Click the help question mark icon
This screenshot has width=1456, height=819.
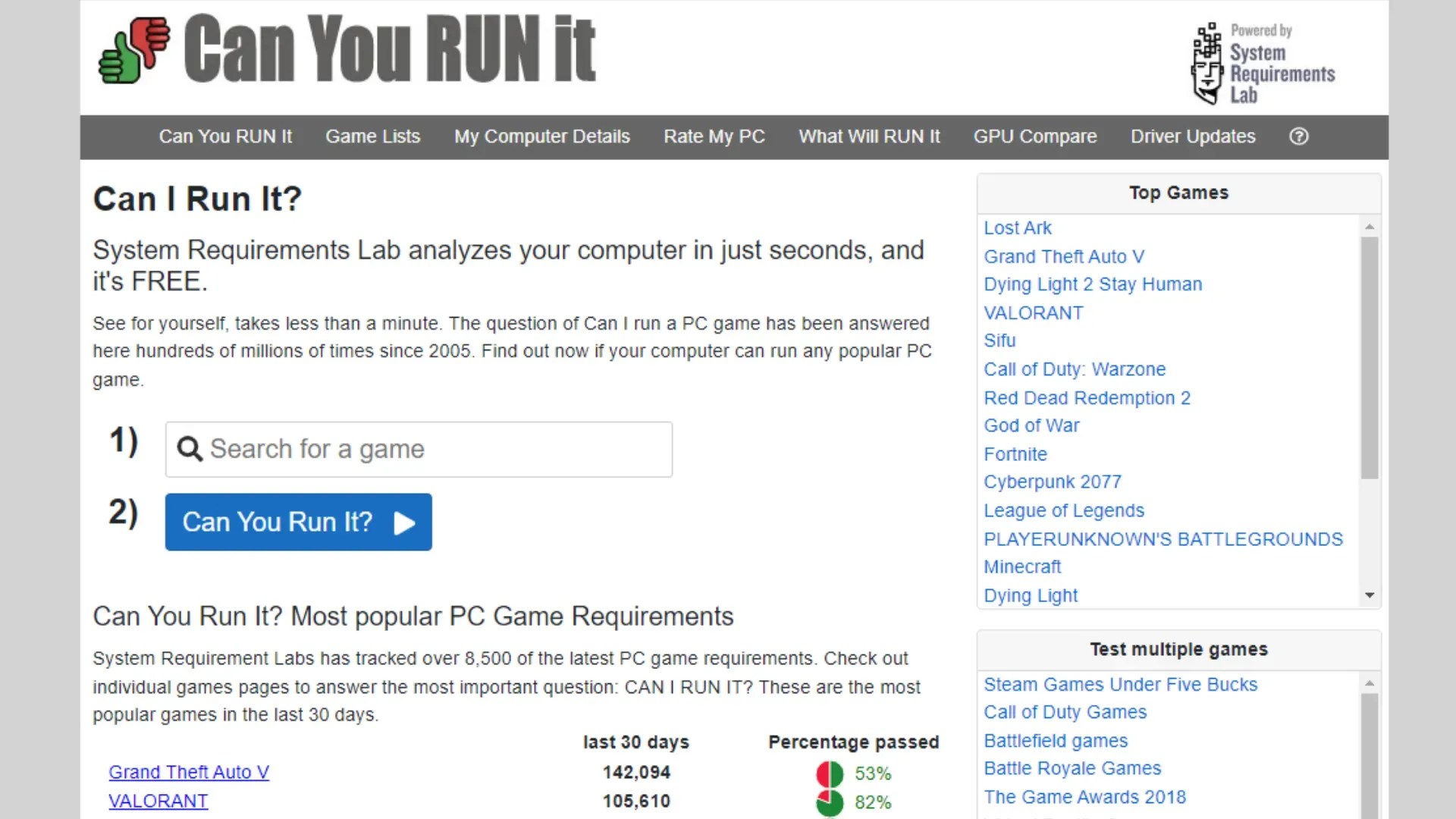coord(1298,136)
